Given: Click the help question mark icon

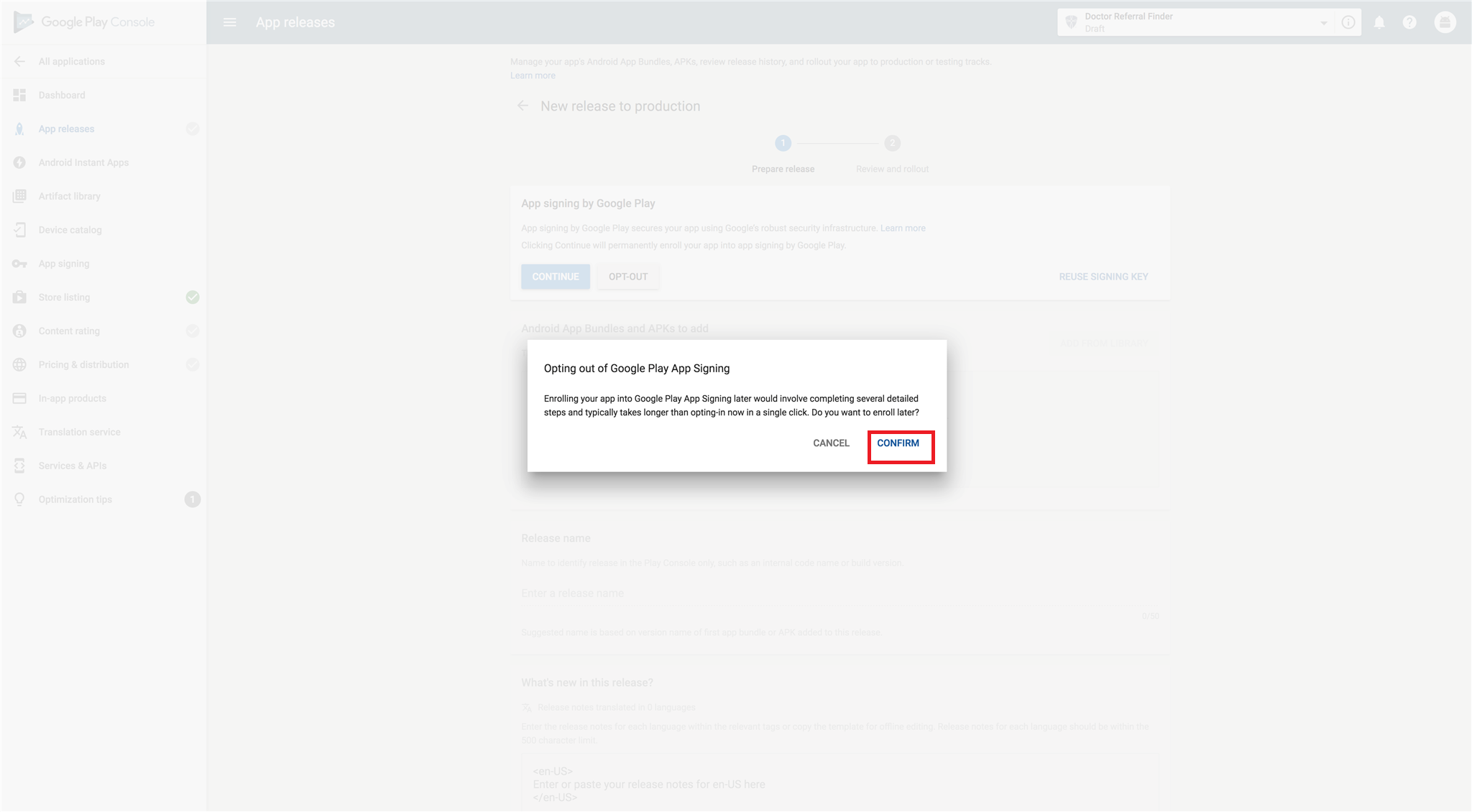Looking at the screenshot, I should 1409,22.
